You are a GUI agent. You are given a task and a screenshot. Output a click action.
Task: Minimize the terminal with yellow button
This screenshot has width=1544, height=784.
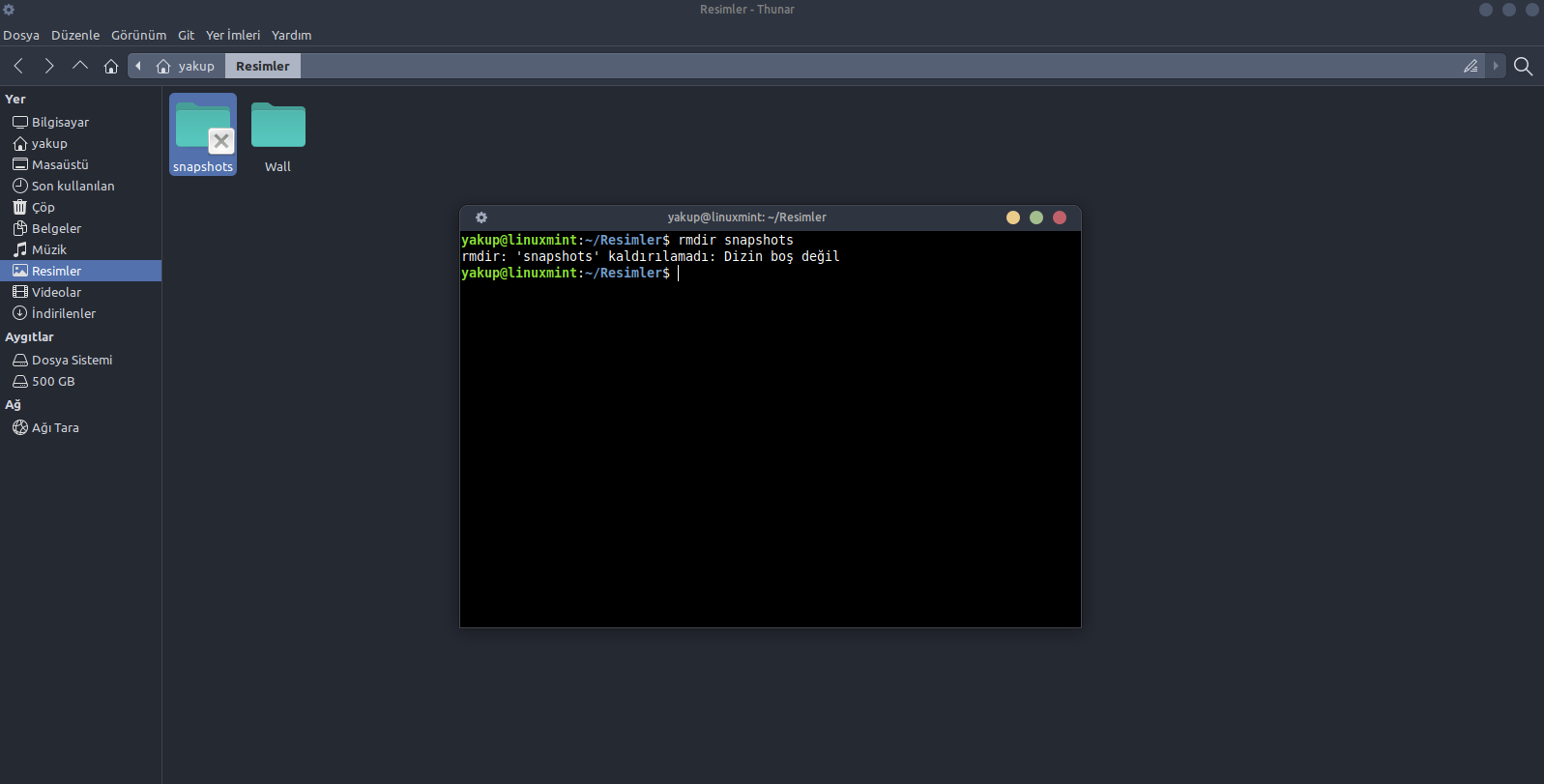coord(1013,218)
